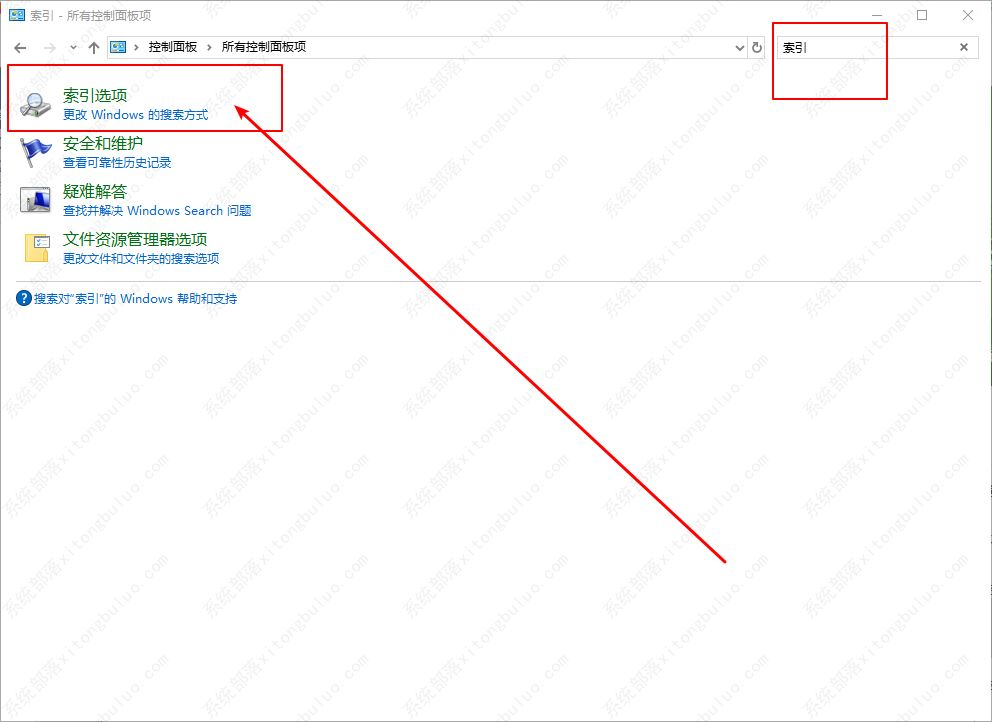
Task: Clear the search box with the X
Action: pos(964,47)
